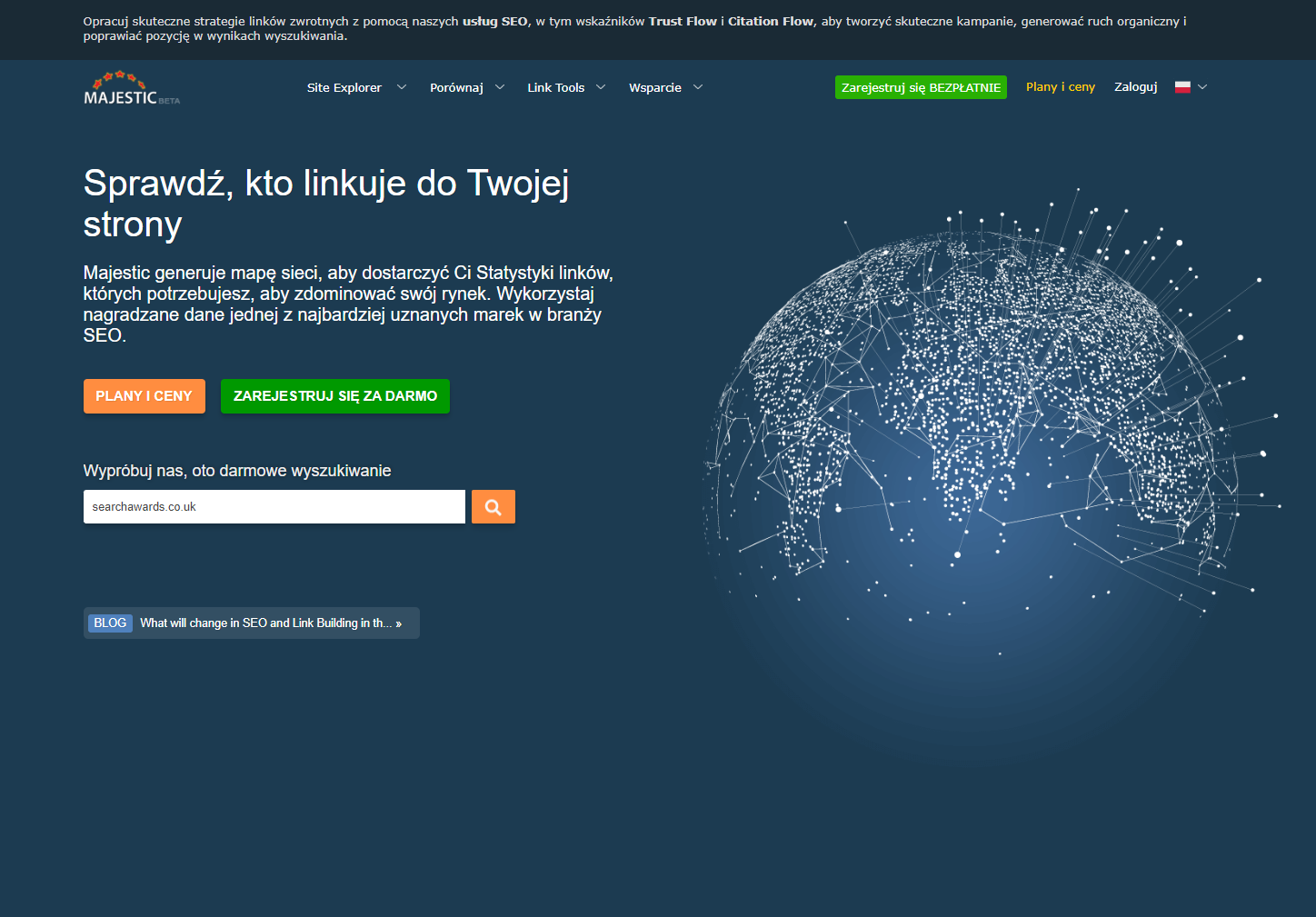1316x917 pixels.
Task: Focus the searchawards.co.uk search field
Action: [274, 507]
